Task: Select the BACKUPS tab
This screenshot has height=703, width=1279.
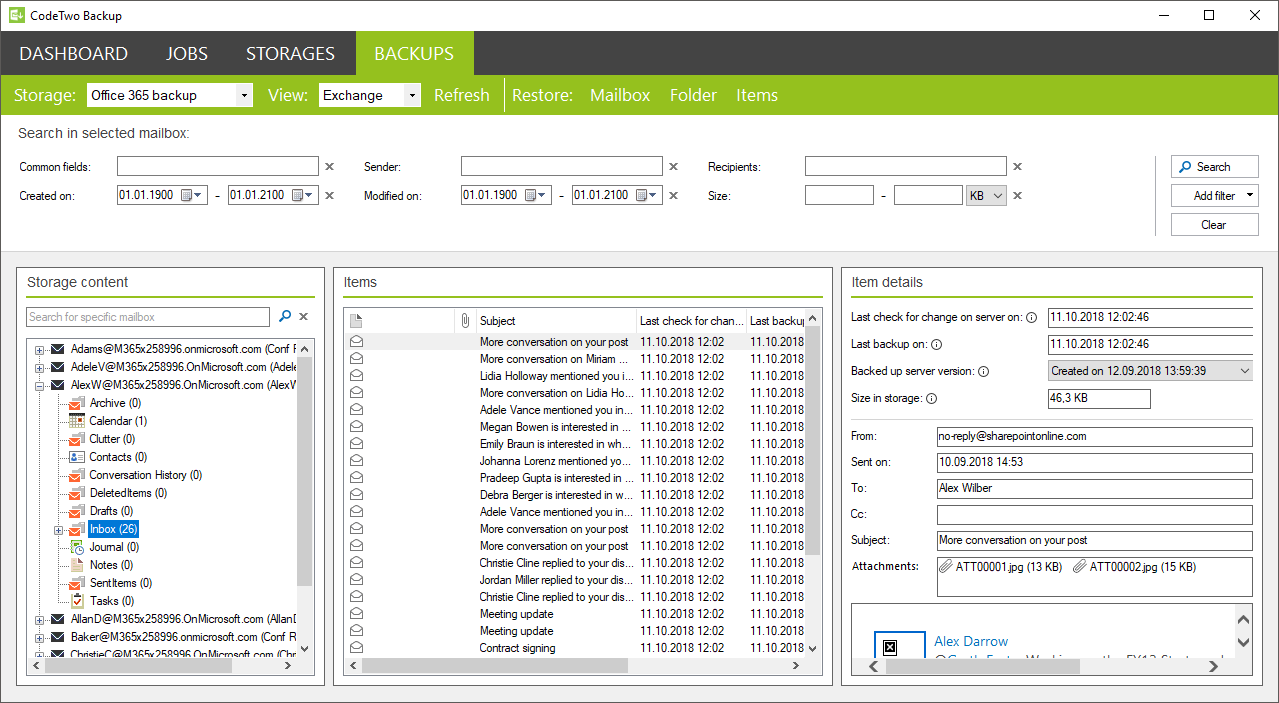Action: 414,54
